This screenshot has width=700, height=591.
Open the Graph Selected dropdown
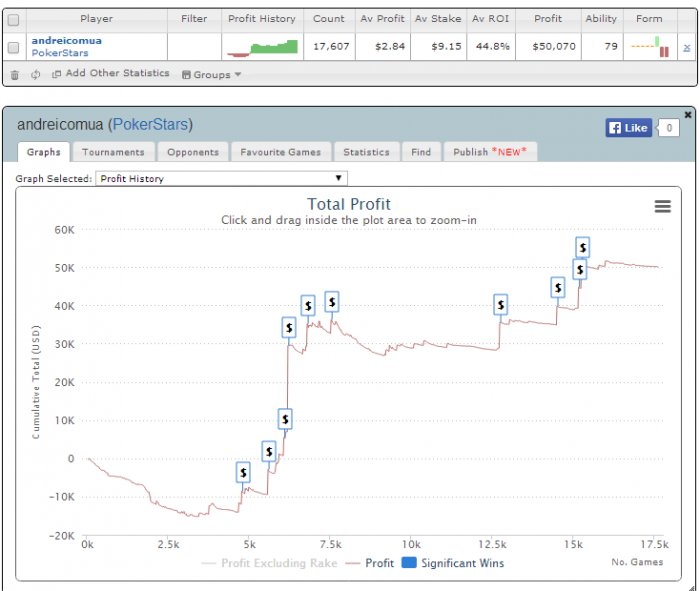coord(220,179)
